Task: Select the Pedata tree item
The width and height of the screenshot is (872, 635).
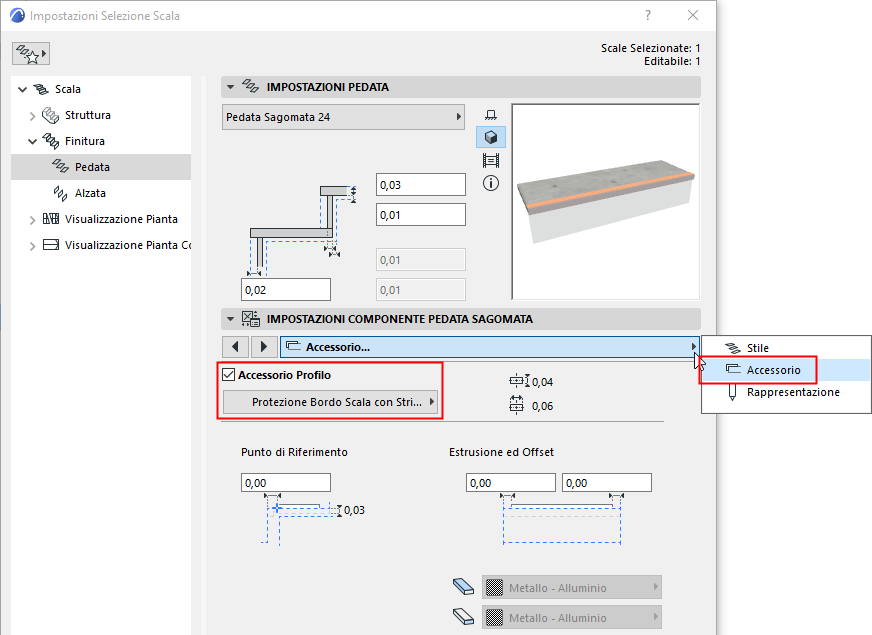Action: tap(101, 167)
